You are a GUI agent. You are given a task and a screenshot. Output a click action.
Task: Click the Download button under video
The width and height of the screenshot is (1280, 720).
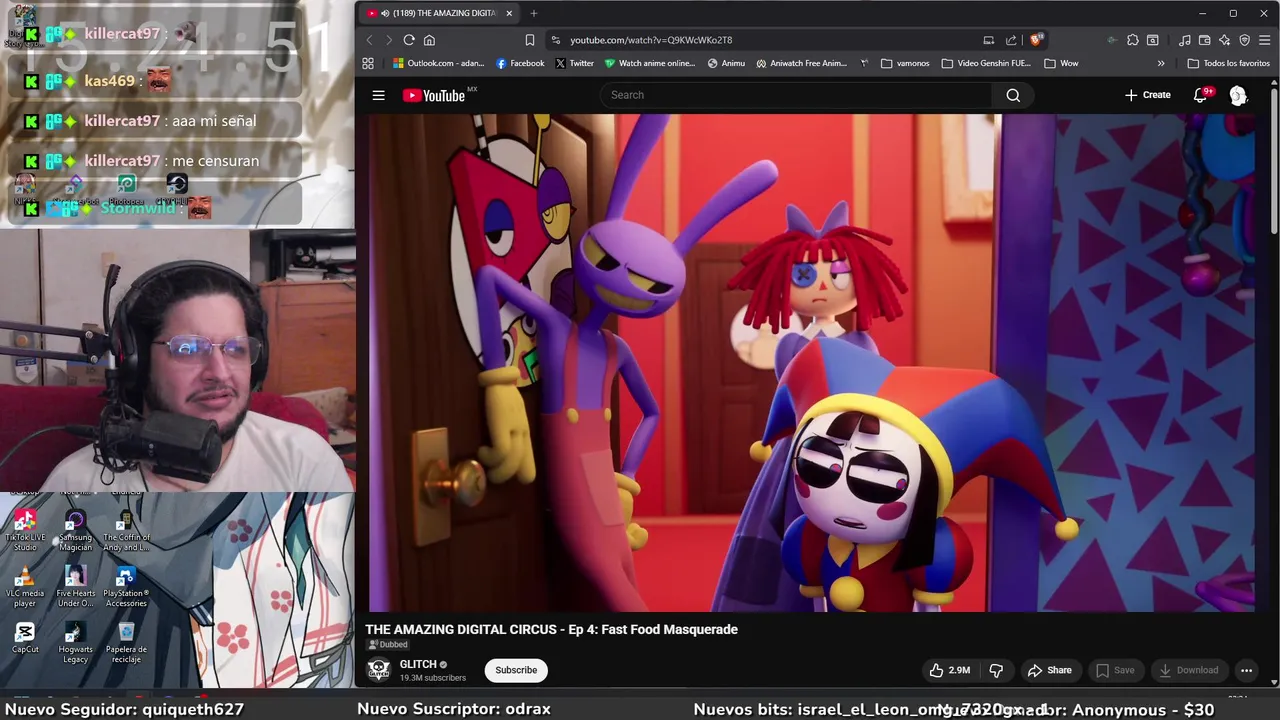(1188, 670)
